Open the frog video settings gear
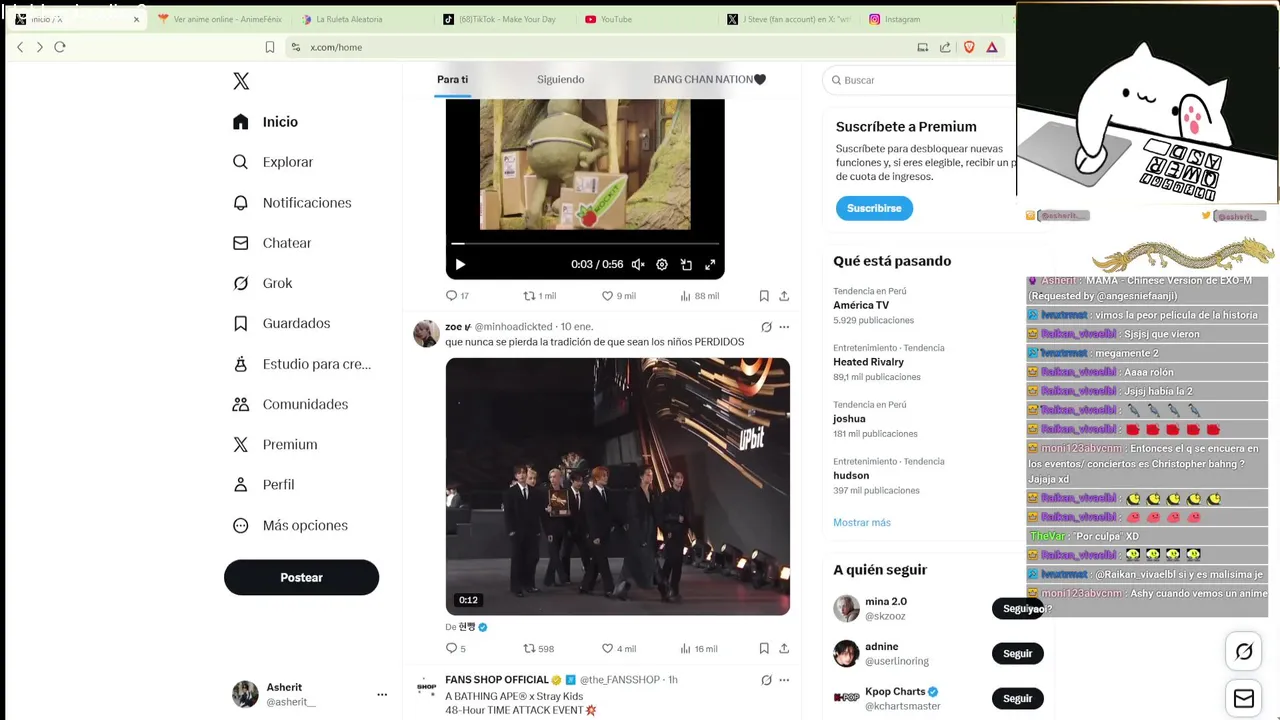 click(662, 265)
